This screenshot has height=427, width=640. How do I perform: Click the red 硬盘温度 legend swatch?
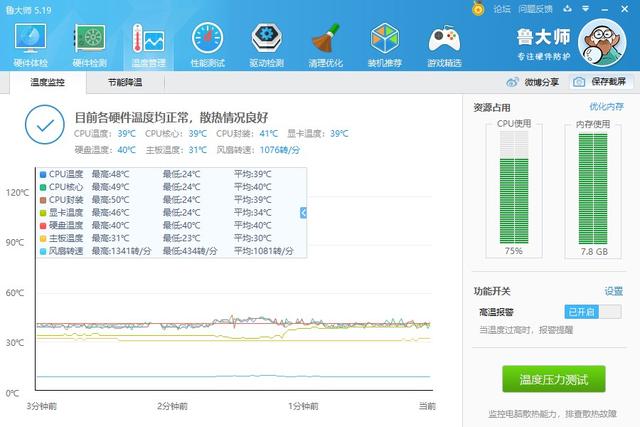point(43,226)
